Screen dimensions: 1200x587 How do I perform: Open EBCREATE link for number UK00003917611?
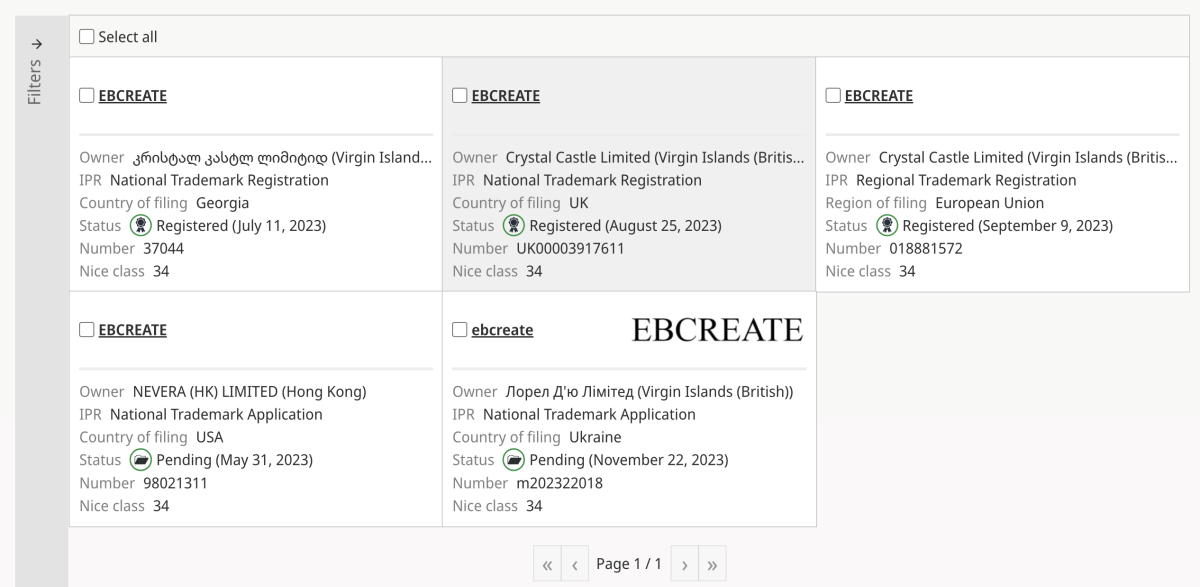click(x=506, y=96)
